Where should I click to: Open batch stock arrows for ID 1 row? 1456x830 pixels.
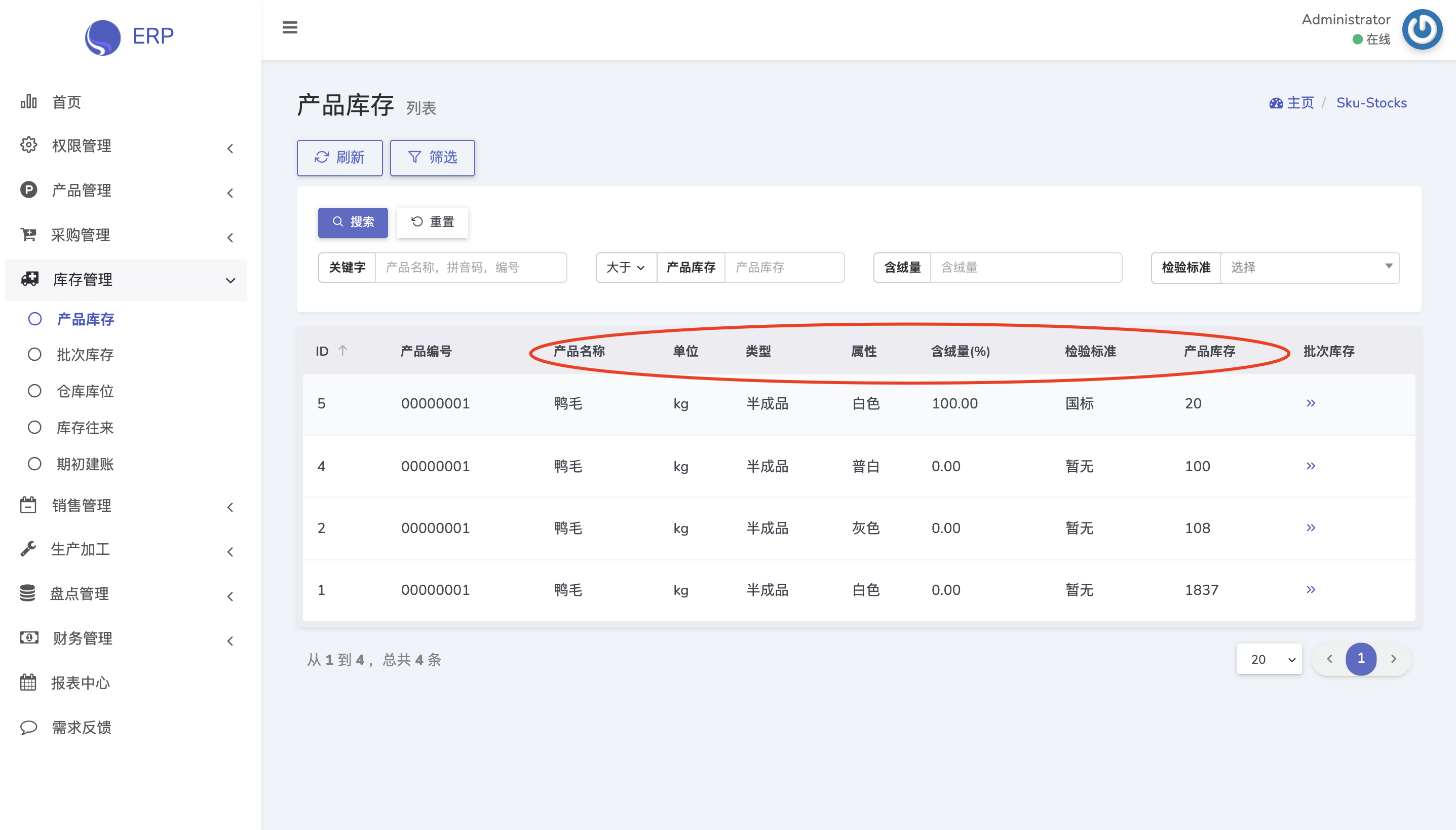click(x=1311, y=589)
